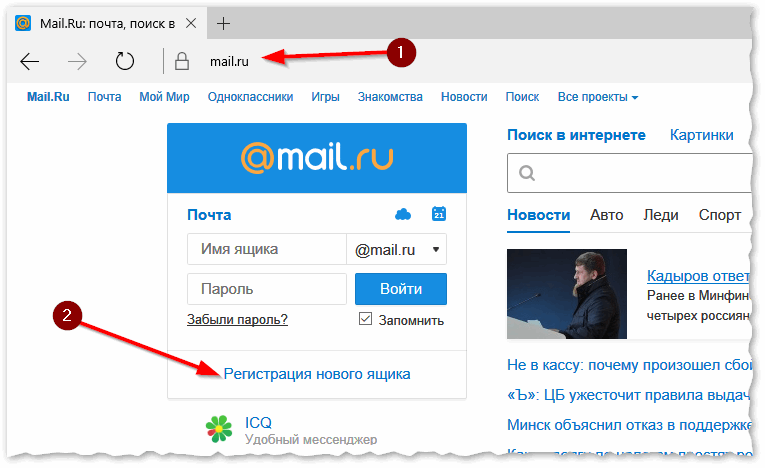Switch to the Картинки search tab
This screenshot has height=468, width=765.
[x=701, y=135]
